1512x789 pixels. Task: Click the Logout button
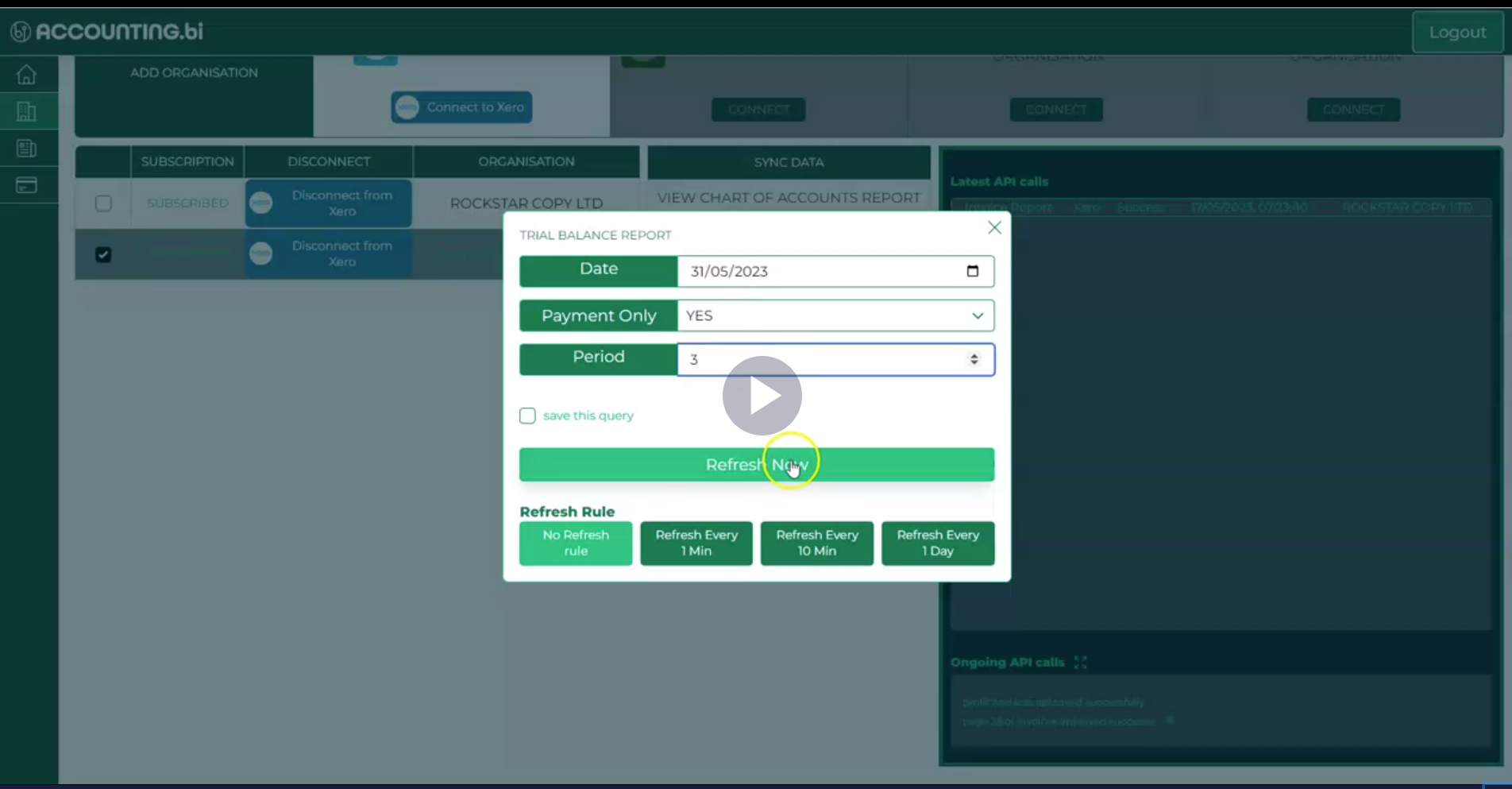(x=1456, y=33)
